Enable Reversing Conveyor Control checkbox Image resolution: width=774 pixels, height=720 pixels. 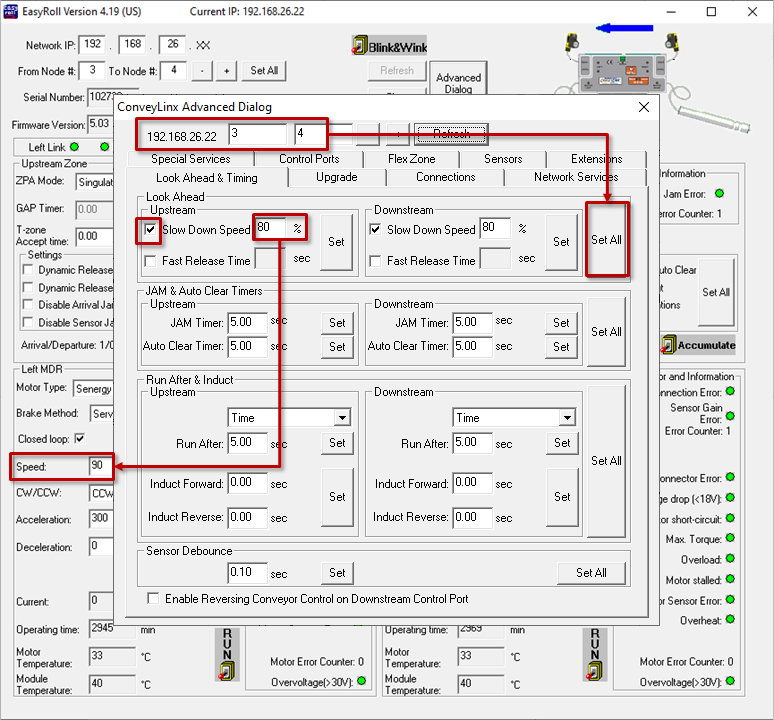coord(153,599)
